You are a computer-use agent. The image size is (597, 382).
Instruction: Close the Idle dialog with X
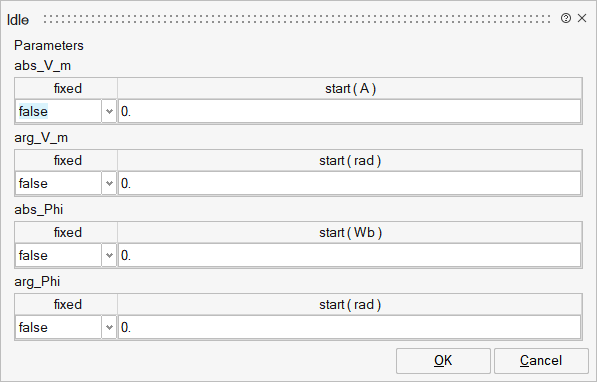click(582, 18)
